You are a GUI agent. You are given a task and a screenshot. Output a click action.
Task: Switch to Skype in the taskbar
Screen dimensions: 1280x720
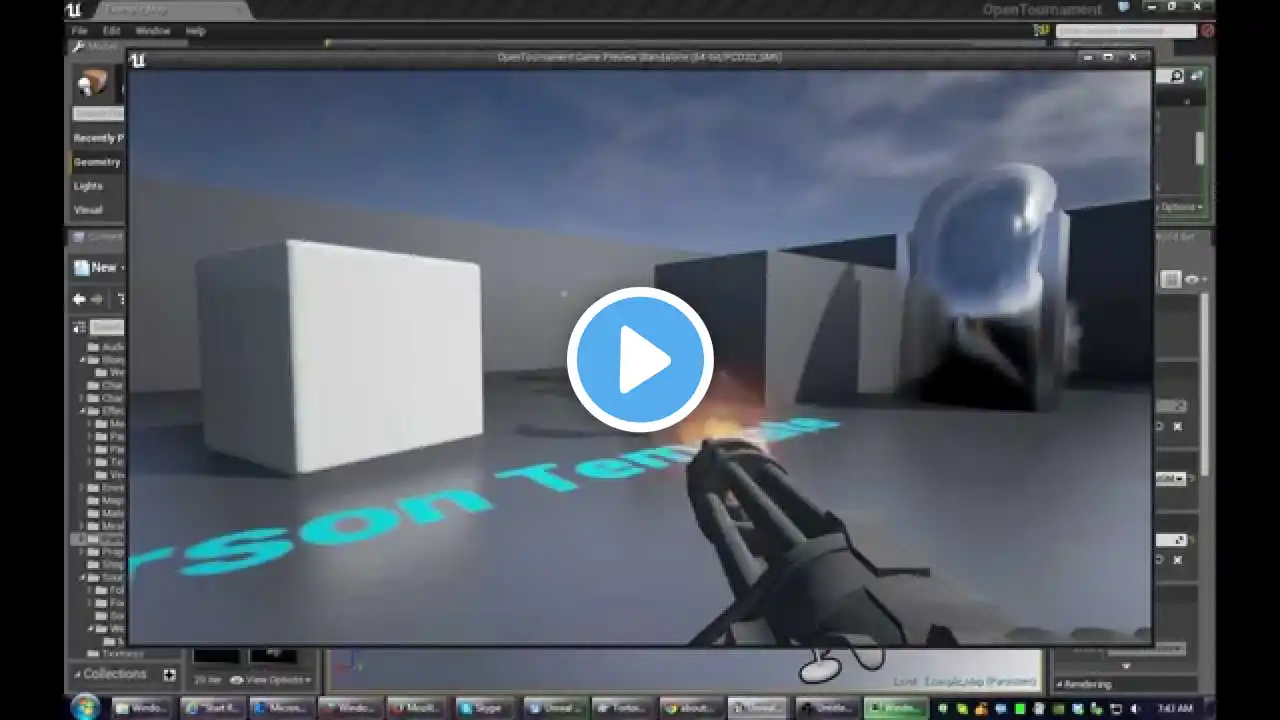tap(485, 708)
